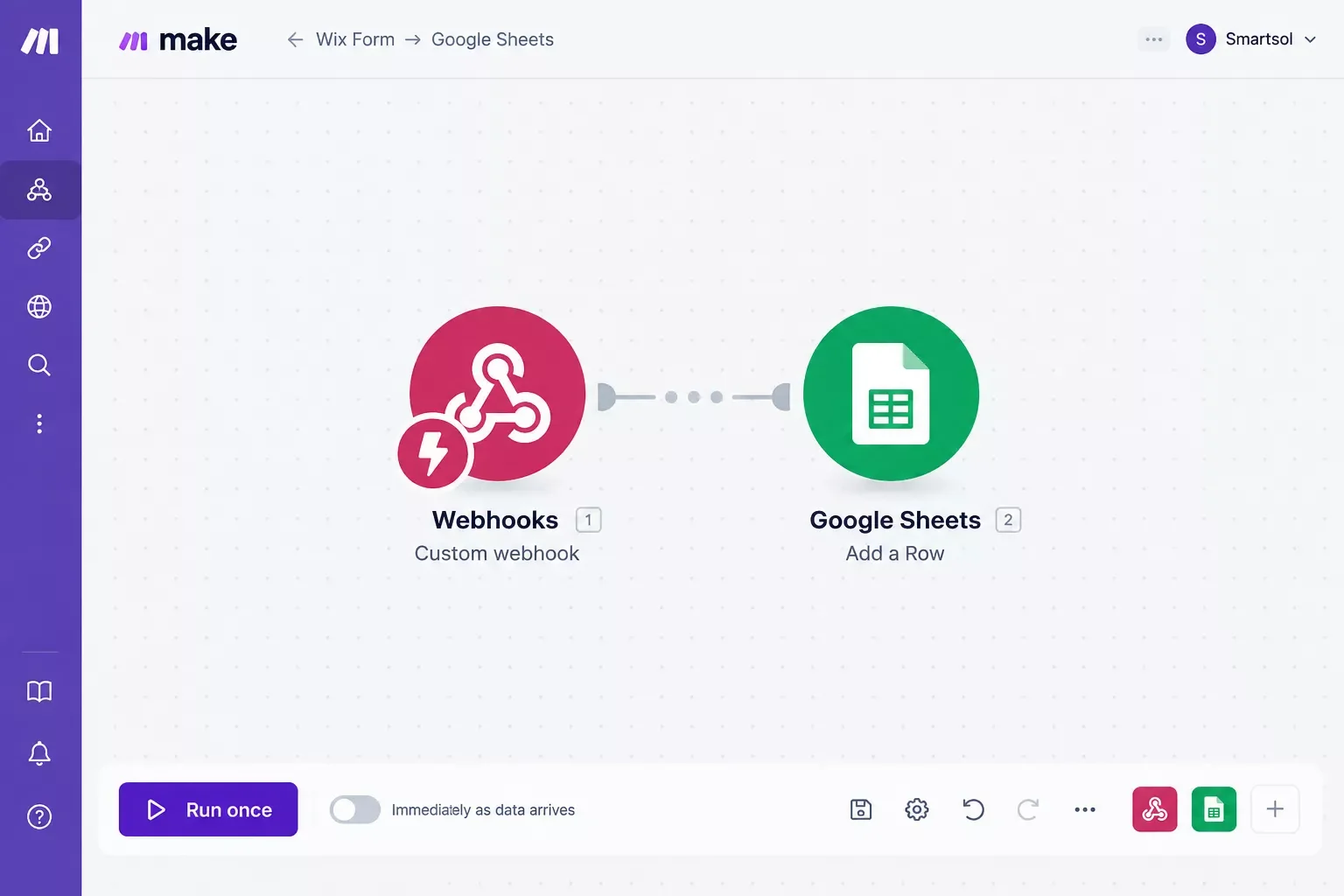The height and width of the screenshot is (896, 1344).
Task: Save the scenario with the disk icon
Action: (861, 809)
